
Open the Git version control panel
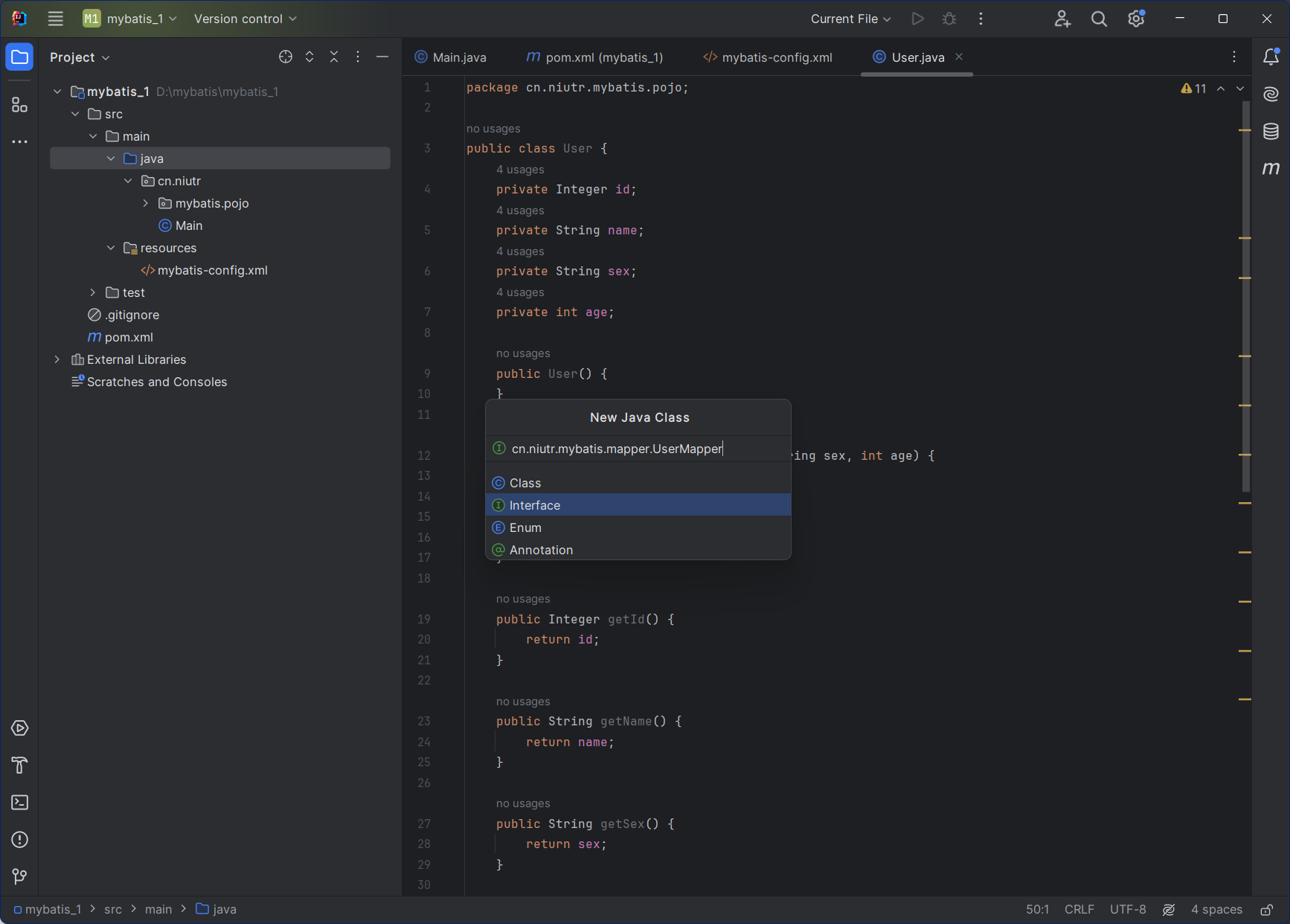pyautogui.click(x=19, y=877)
